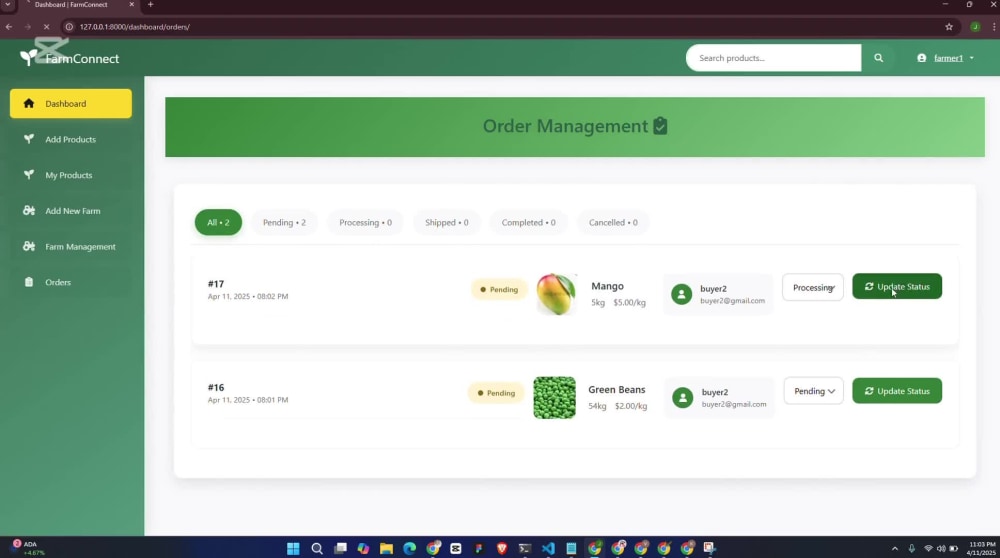1000x558 pixels.
Task: Bookmark this page with star icon
Action: [949, 27]
